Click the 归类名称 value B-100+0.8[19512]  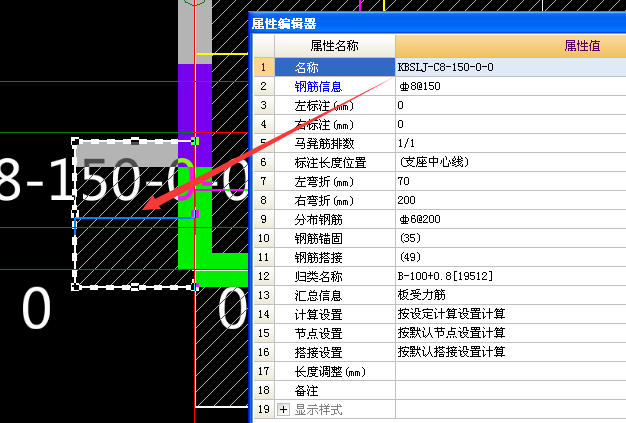(x=511, y=276)
